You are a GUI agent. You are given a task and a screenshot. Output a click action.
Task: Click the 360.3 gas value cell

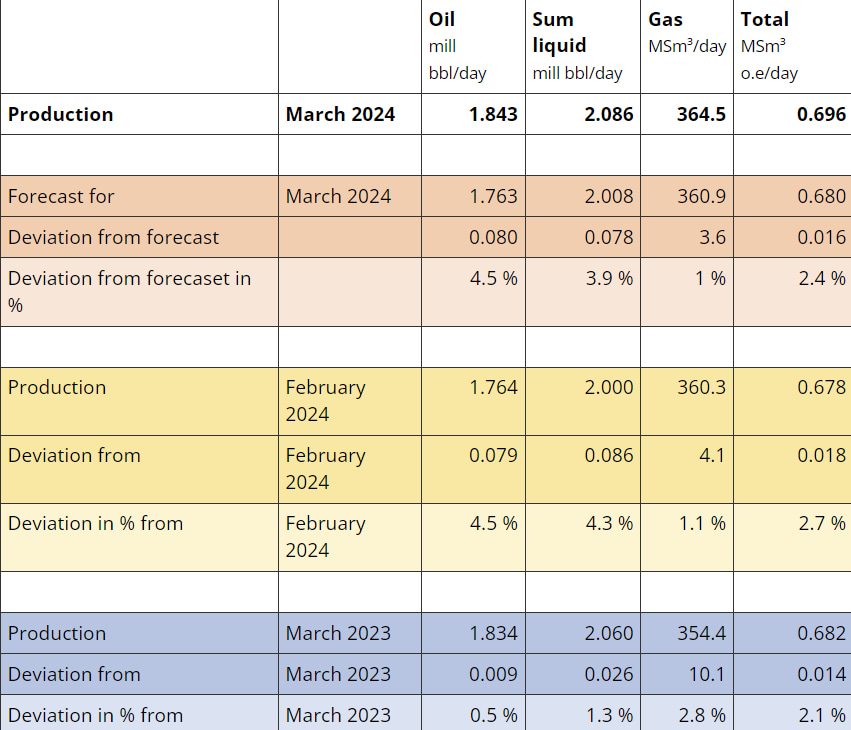[x=701, y=387]
